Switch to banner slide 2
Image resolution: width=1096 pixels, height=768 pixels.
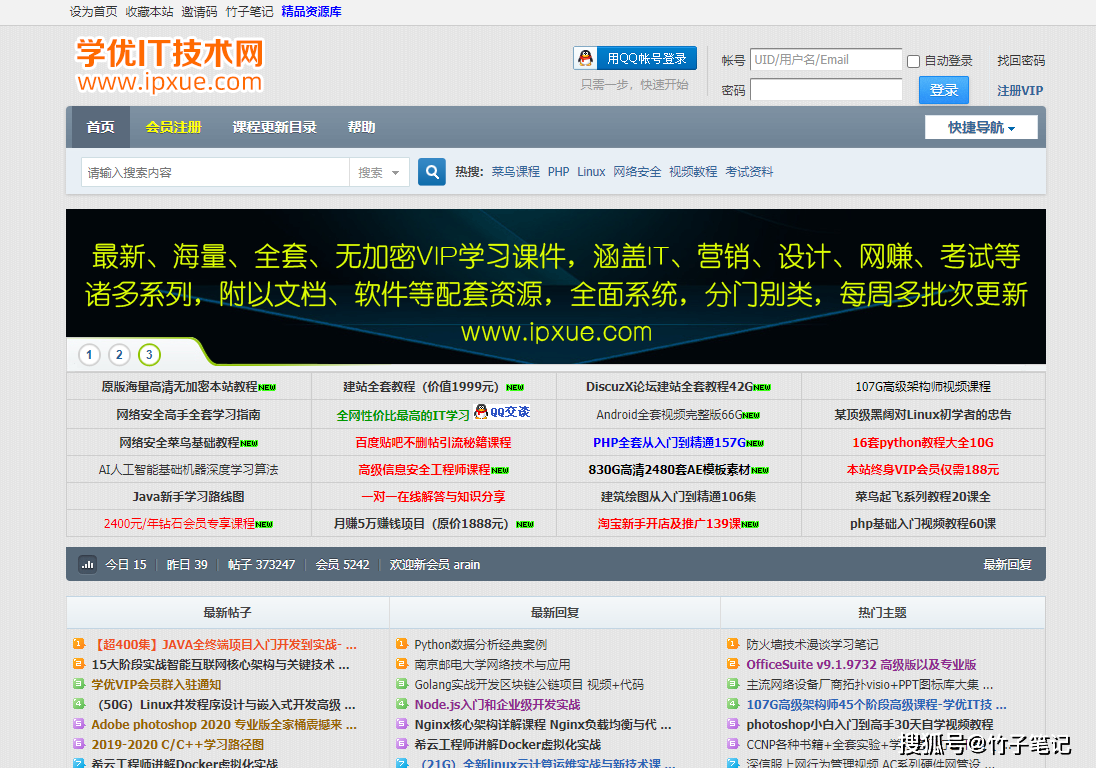point(119,354)
